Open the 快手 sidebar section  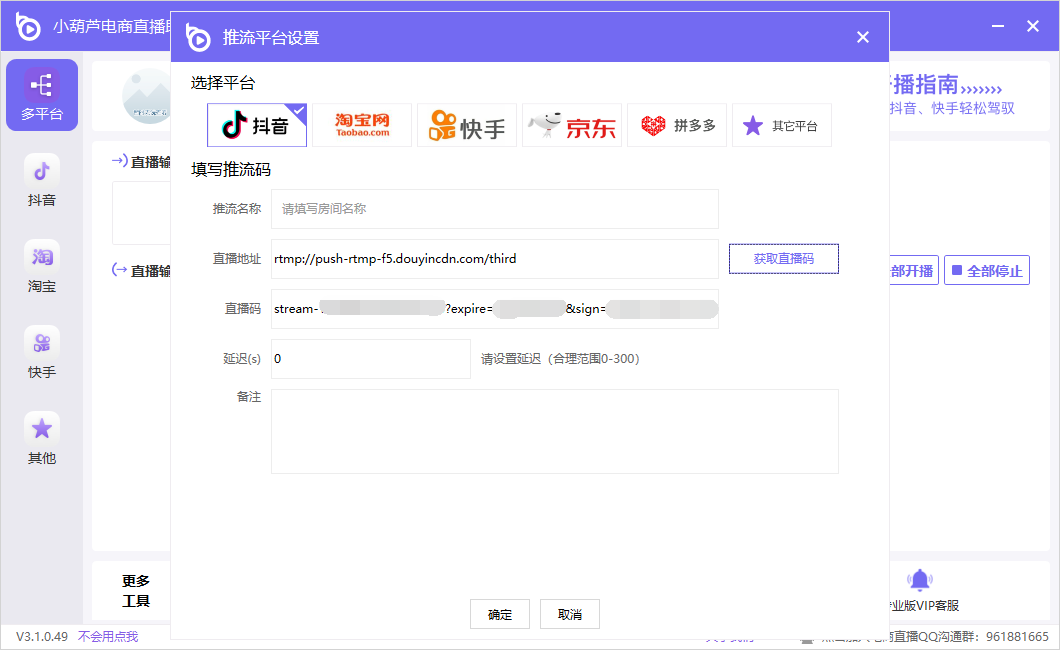(42, 353)
